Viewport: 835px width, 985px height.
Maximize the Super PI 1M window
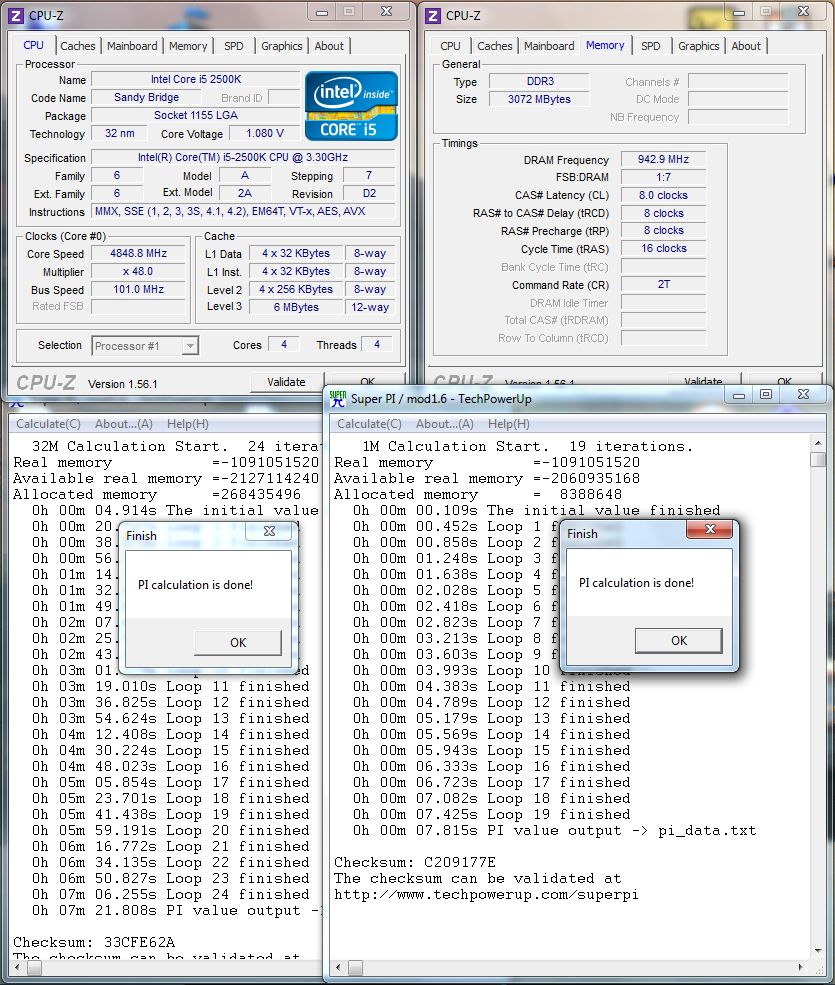(x=766, y=395)
